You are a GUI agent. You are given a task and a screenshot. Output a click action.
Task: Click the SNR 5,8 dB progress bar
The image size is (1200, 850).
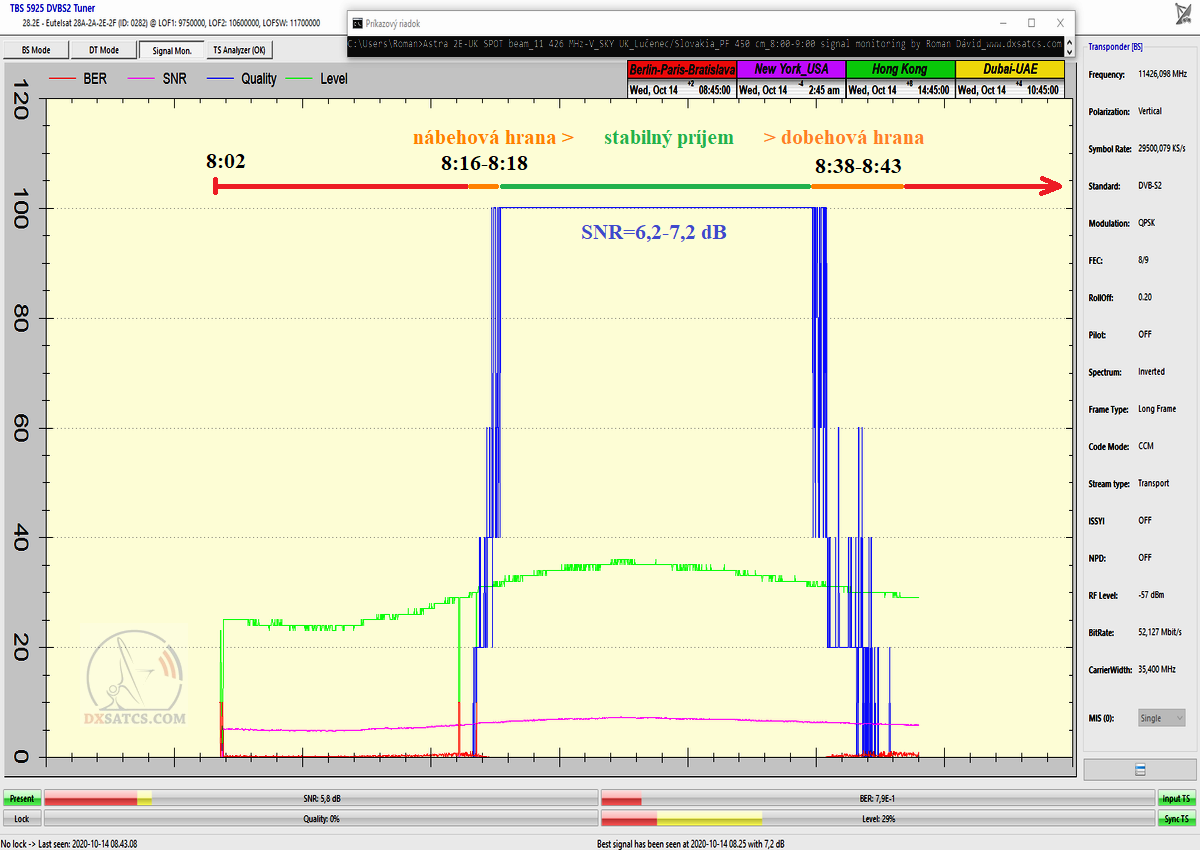click(x=320, y=799)
